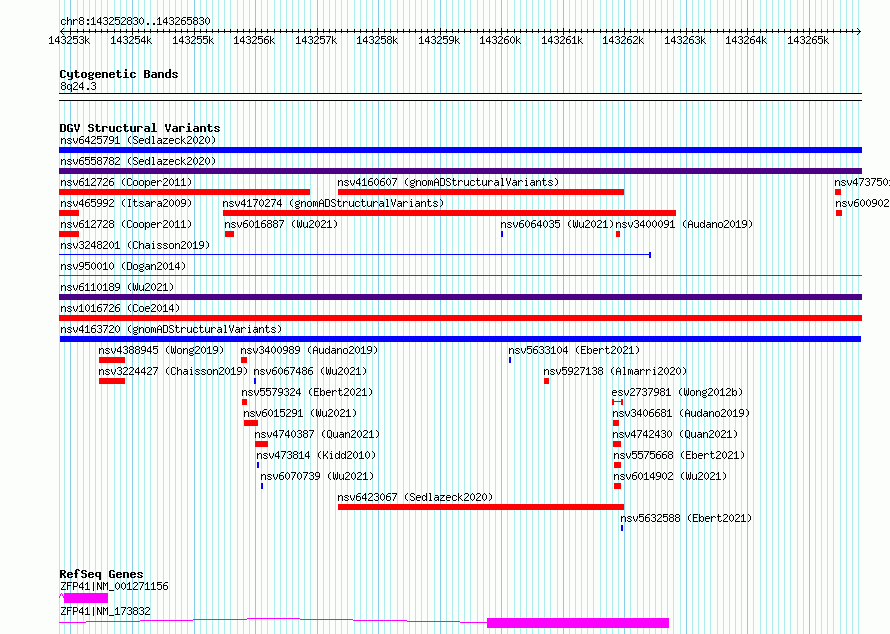The height and width of the screenshot is (634, 890).
Task: Click the red bar under nsv612726 (Cooper2011)
Action: click(x=184, y=192)
